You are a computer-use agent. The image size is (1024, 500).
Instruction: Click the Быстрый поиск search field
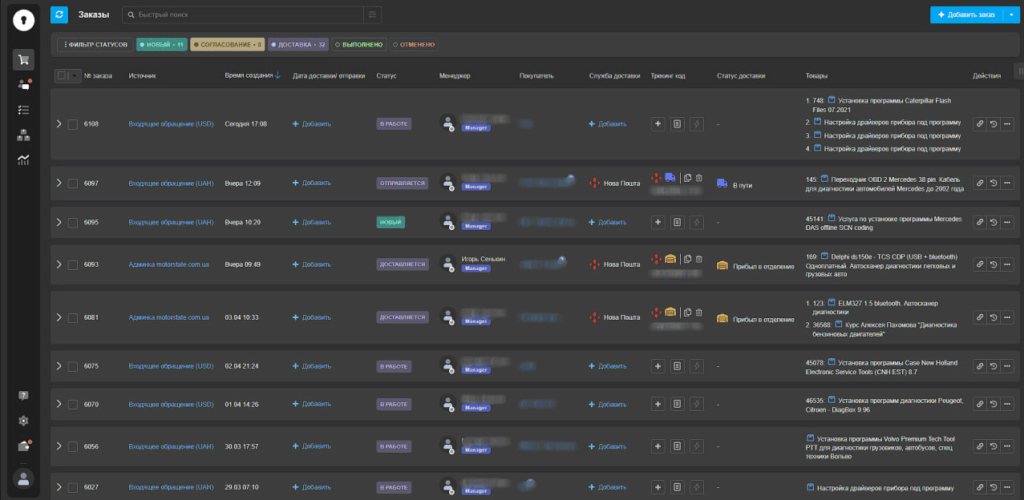tap(245, 15)
